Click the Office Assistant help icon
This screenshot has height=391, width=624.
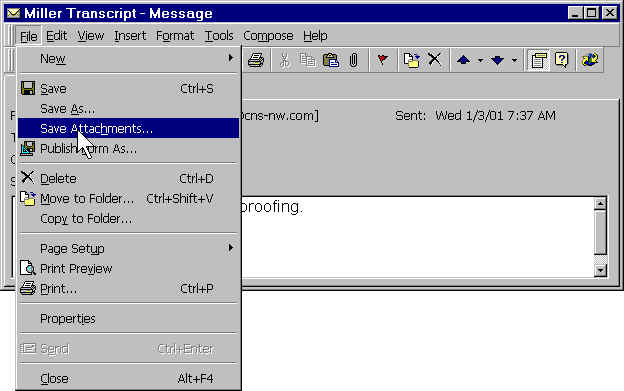click(x=562, y=60)
